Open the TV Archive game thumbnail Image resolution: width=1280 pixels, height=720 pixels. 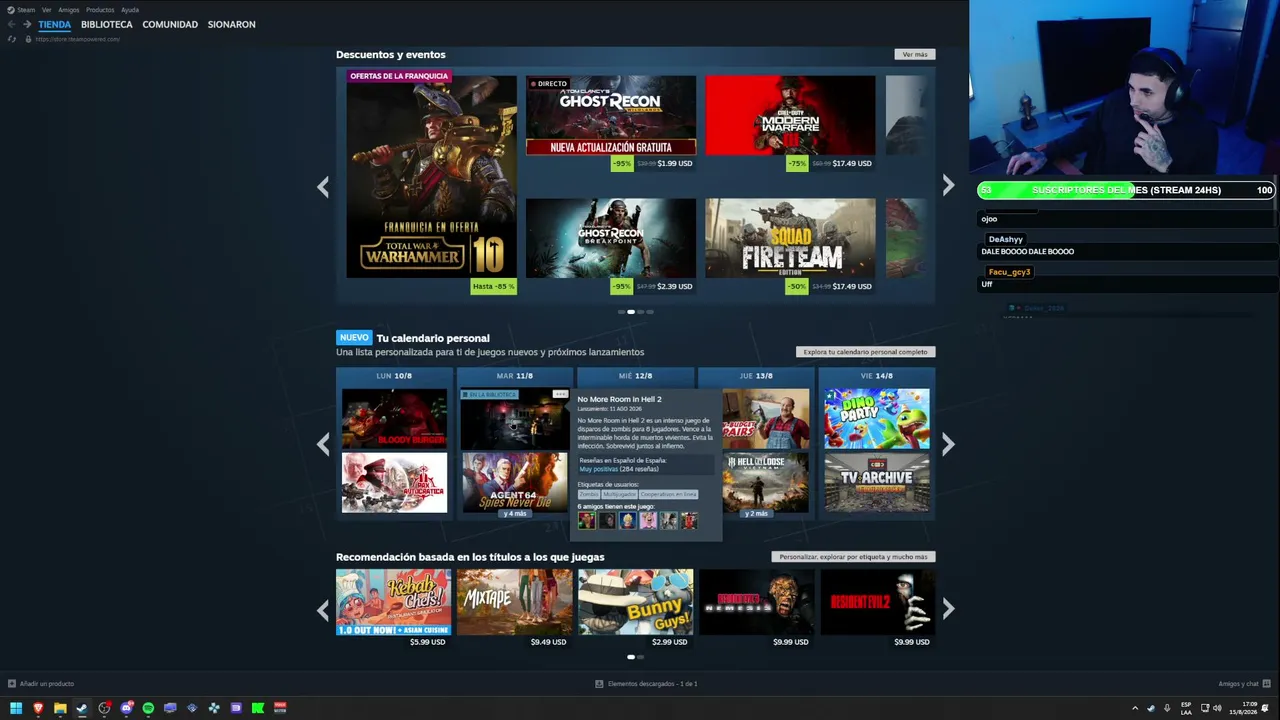pyautogui.click(x=877, y=482)
